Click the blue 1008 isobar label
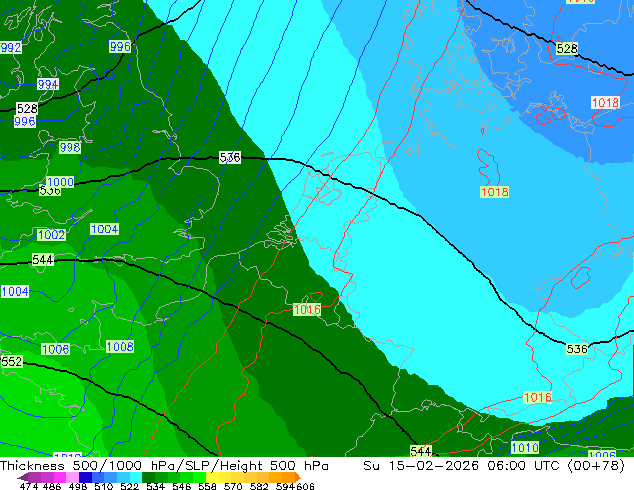This screenshot has height=490, width=634. pyautogui.click(x=120, y=346)
